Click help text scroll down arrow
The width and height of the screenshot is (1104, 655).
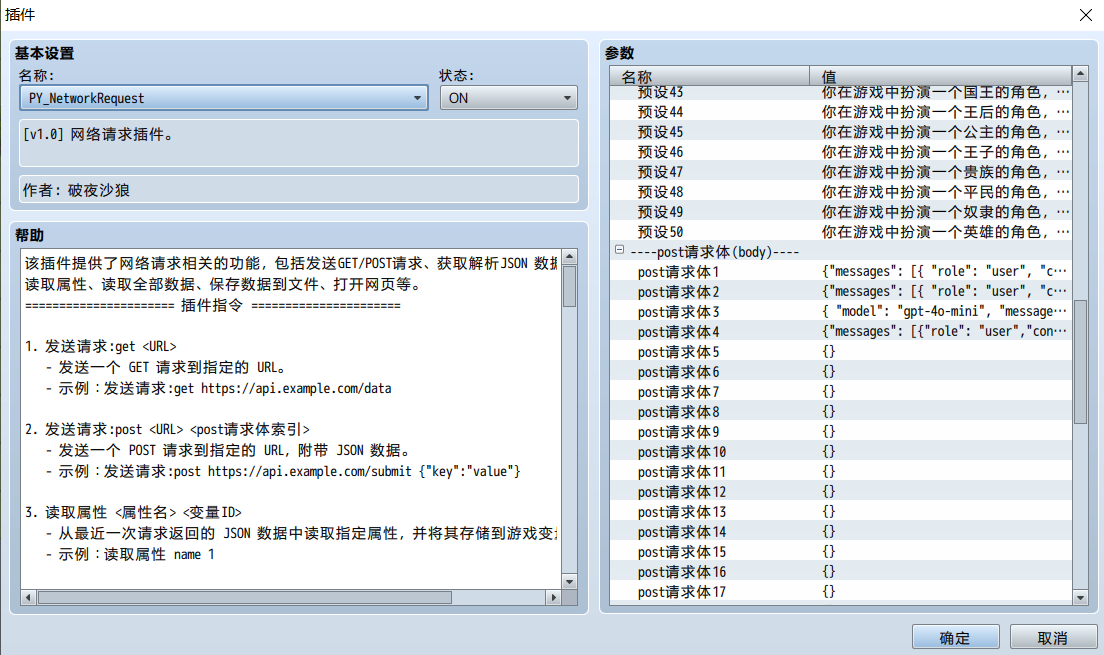click(570, 582)
